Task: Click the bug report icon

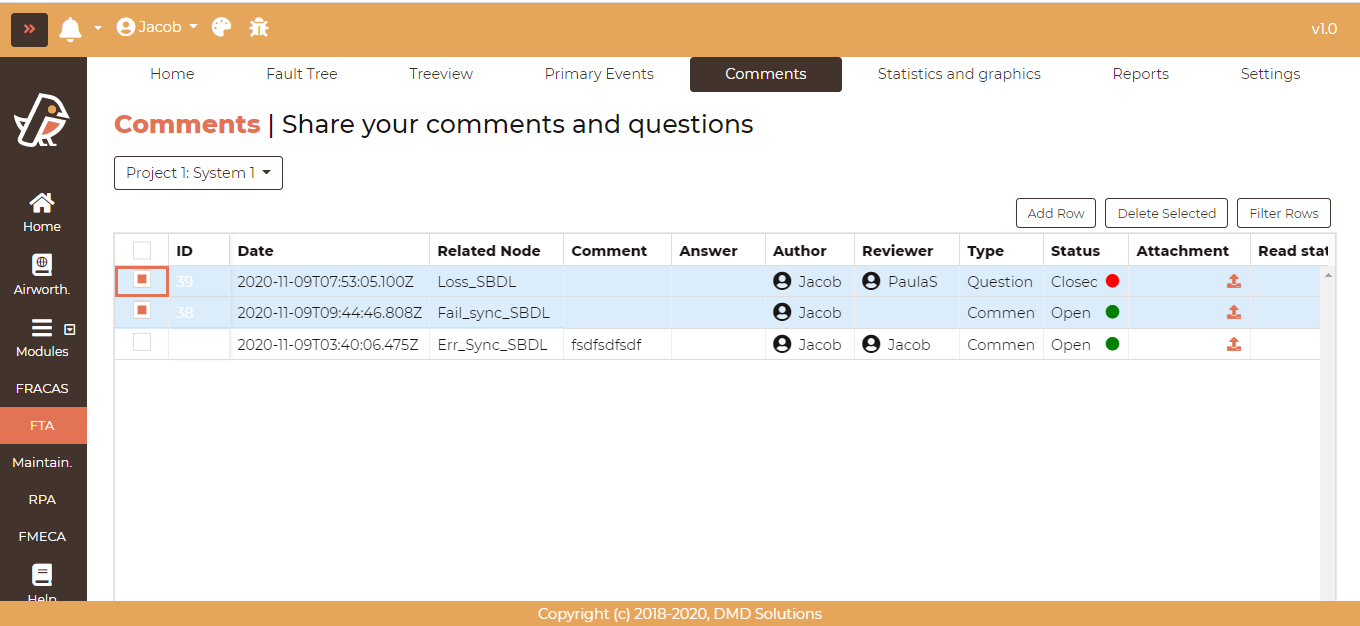Action: 259,27
